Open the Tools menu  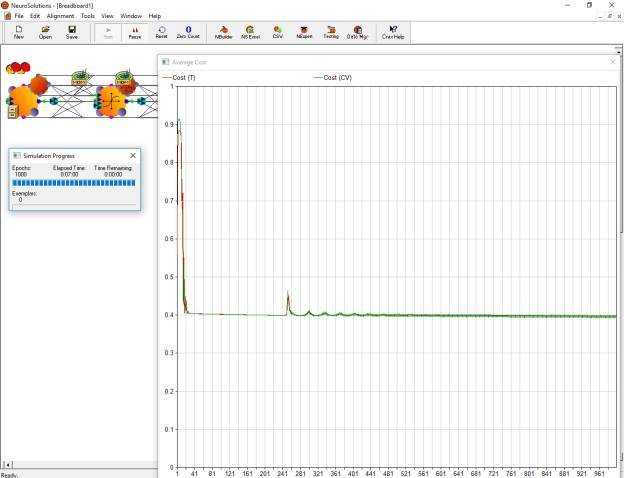point(88,16)
